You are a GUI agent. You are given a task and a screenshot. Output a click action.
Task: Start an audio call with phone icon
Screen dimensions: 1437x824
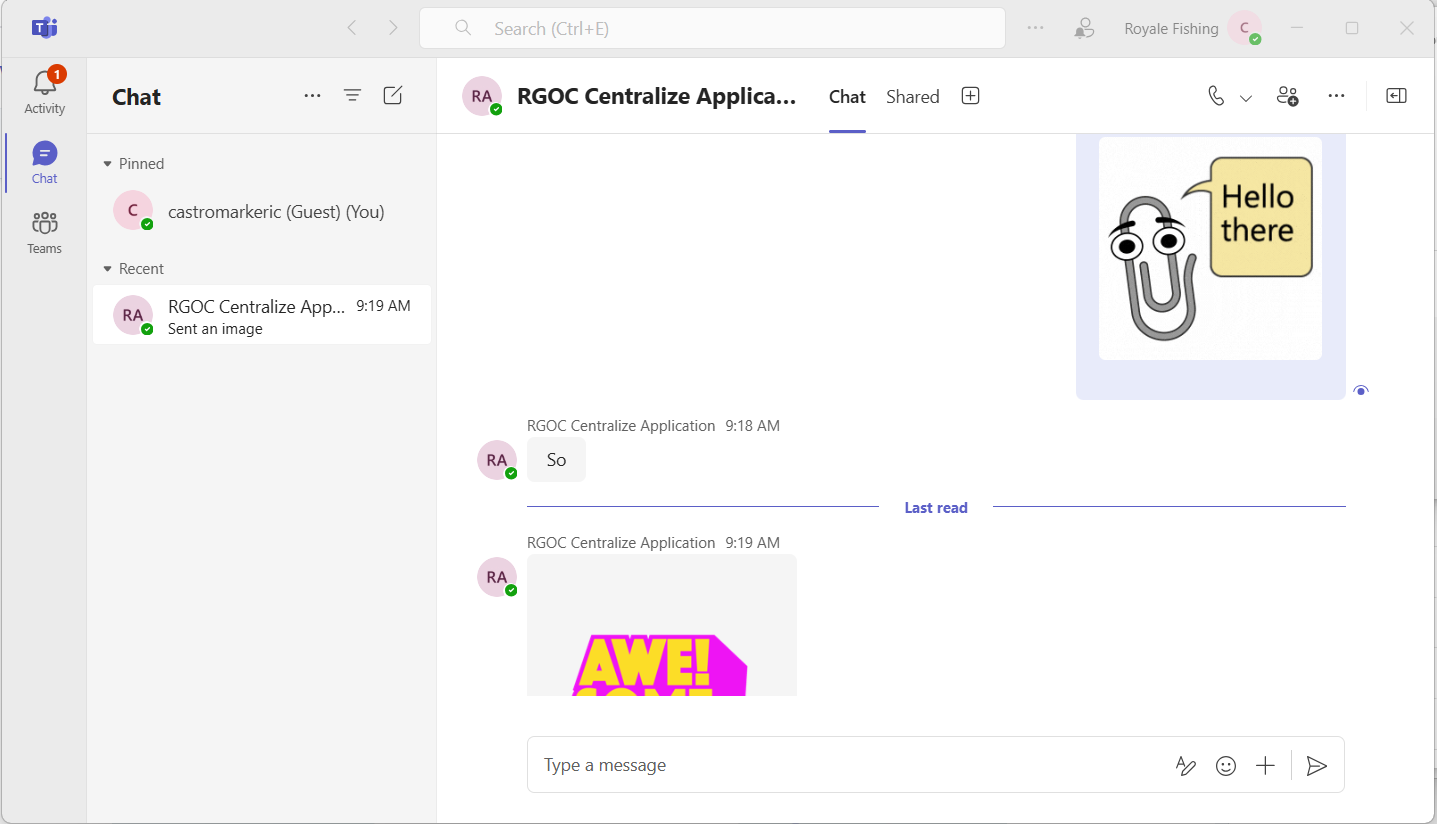tap(1216, 96)
